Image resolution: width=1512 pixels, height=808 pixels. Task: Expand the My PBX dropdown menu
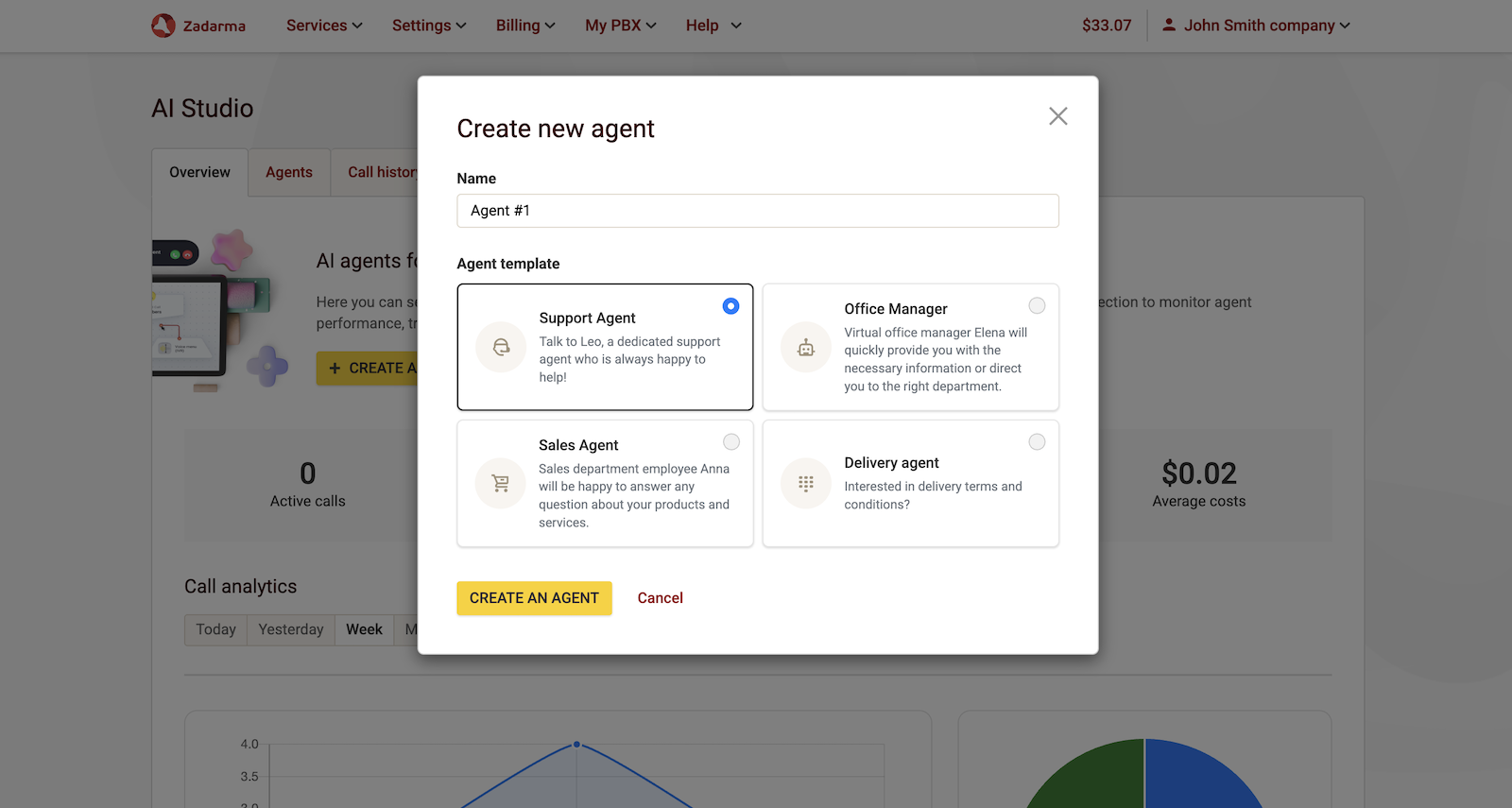pyautogui.click(x=620, y=26)
